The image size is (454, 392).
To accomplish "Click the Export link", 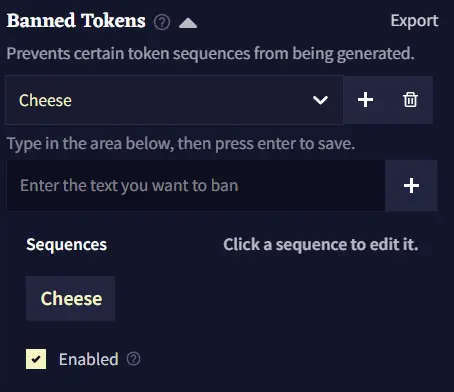I will (414, 21).
